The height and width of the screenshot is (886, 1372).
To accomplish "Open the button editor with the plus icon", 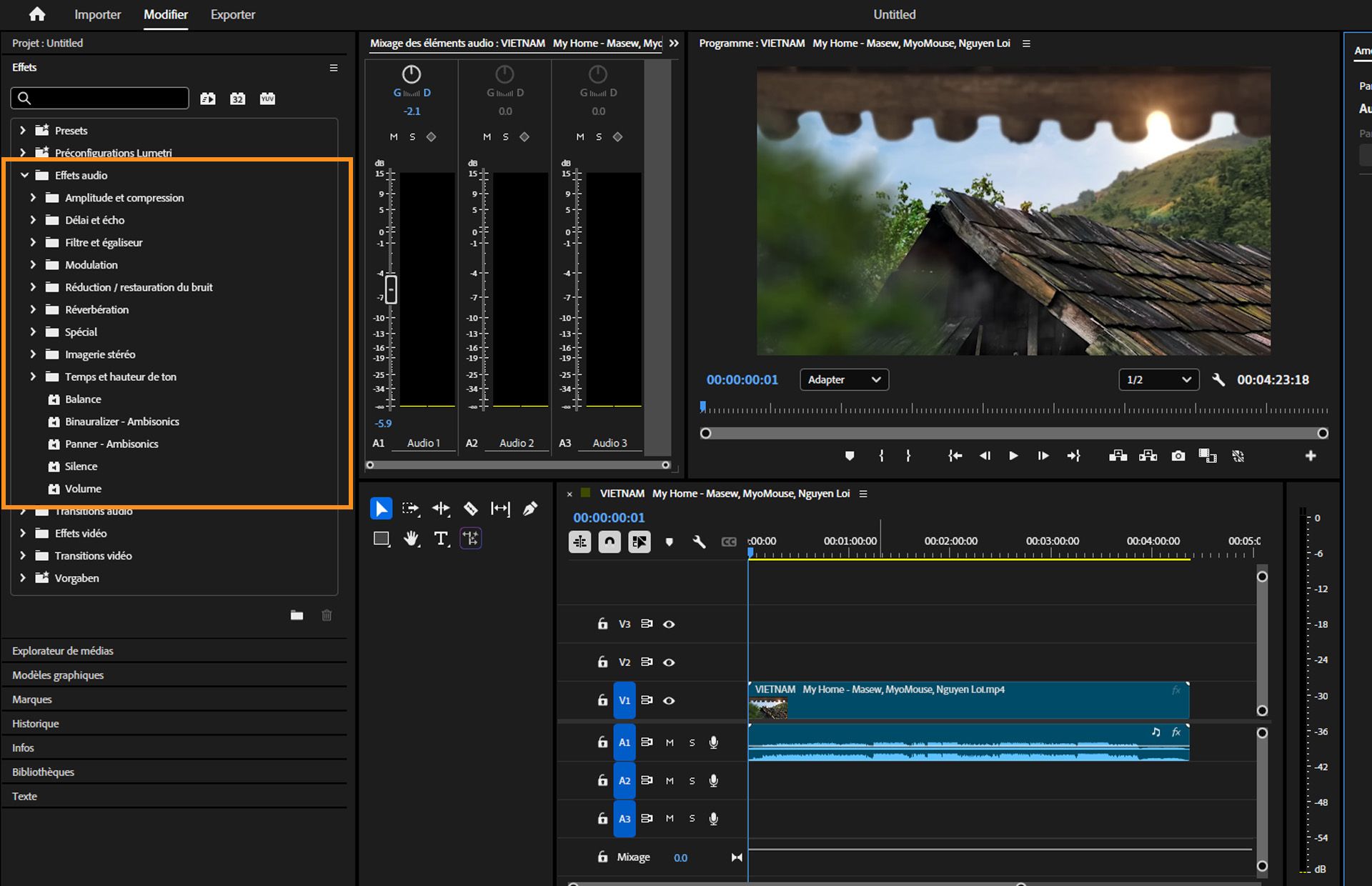I will pyautogui.click(x=1311, y=455).
